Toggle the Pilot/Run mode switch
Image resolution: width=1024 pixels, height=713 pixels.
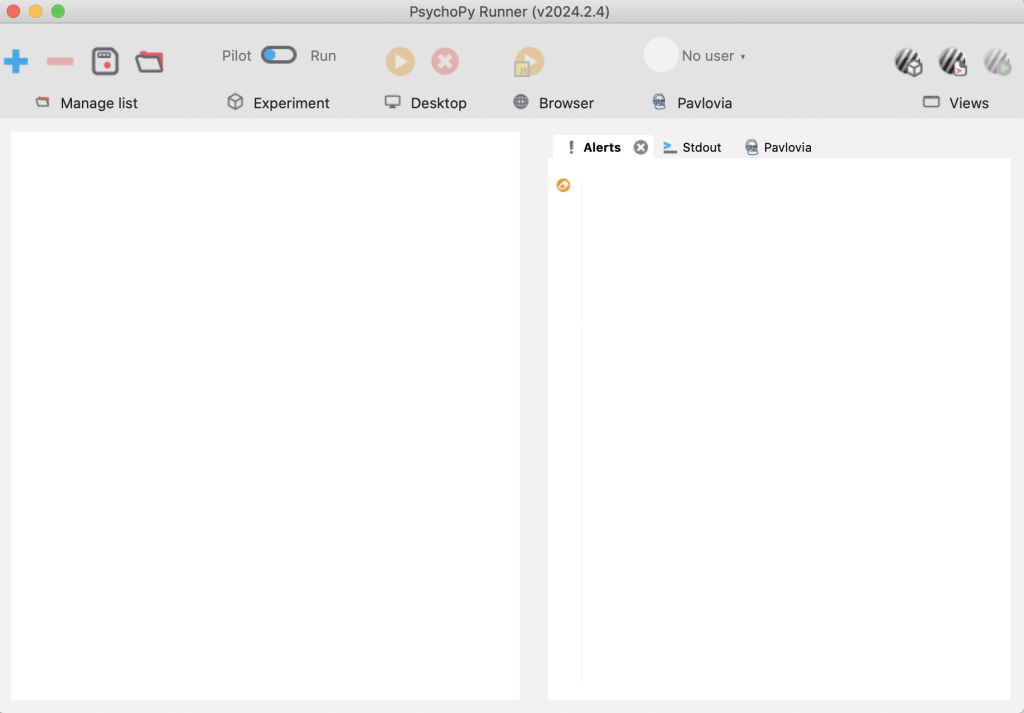point(279,55)
